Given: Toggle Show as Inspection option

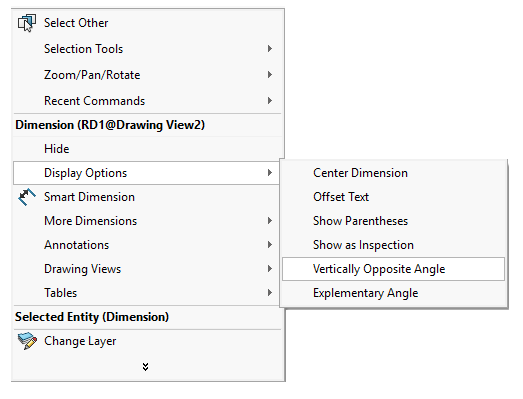Looking at the screenshot, I should [394, 245].
